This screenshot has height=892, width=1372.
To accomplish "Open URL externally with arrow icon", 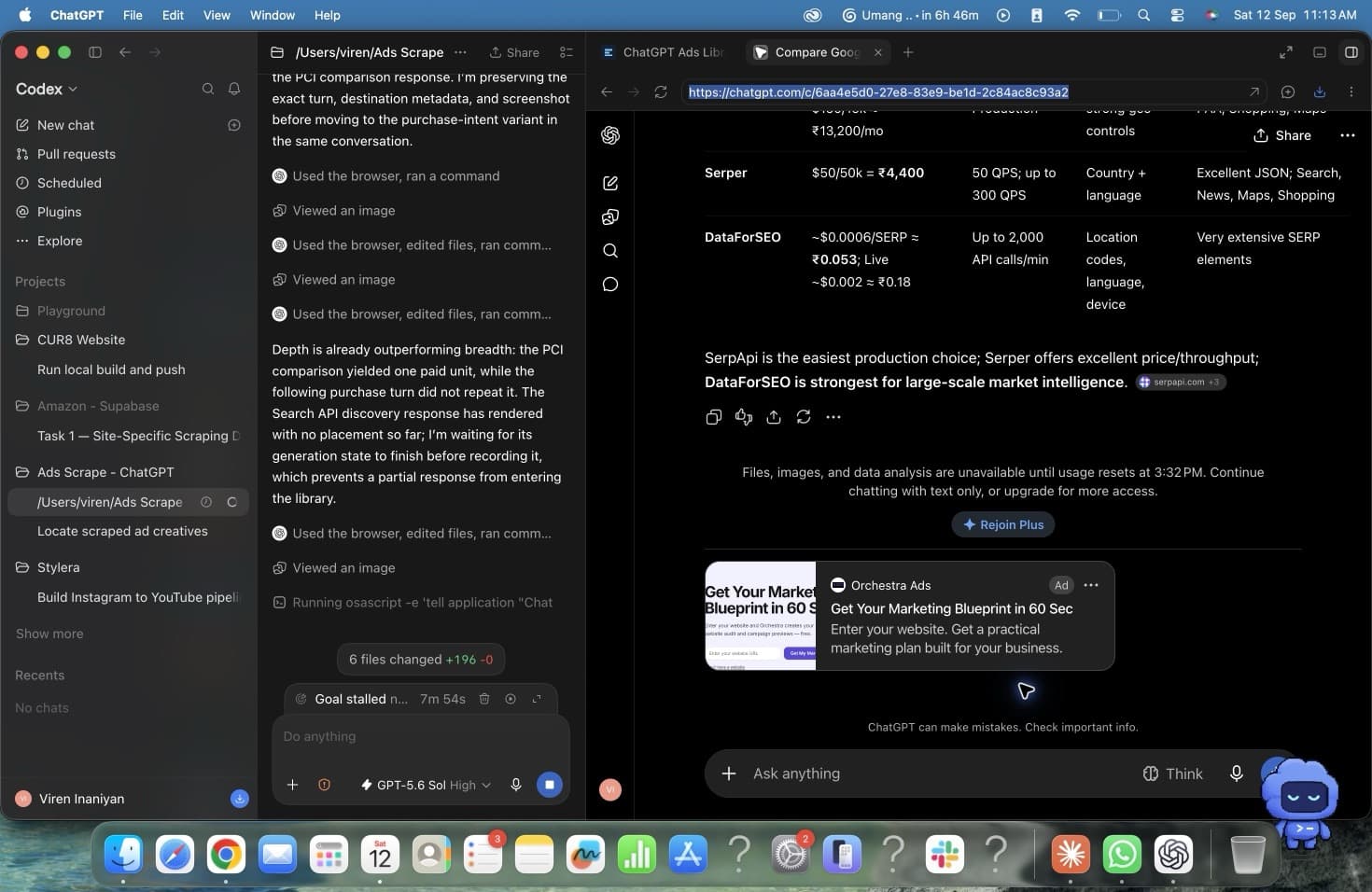I will (x=1254, y=91).
